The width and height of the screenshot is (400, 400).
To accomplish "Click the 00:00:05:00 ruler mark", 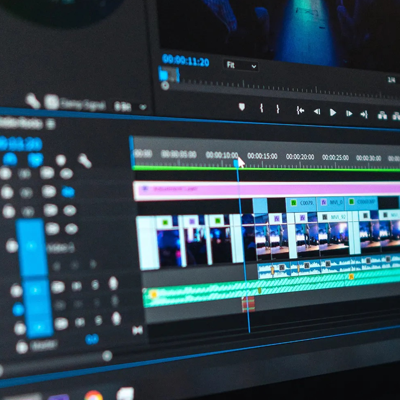I will [179, 154].
